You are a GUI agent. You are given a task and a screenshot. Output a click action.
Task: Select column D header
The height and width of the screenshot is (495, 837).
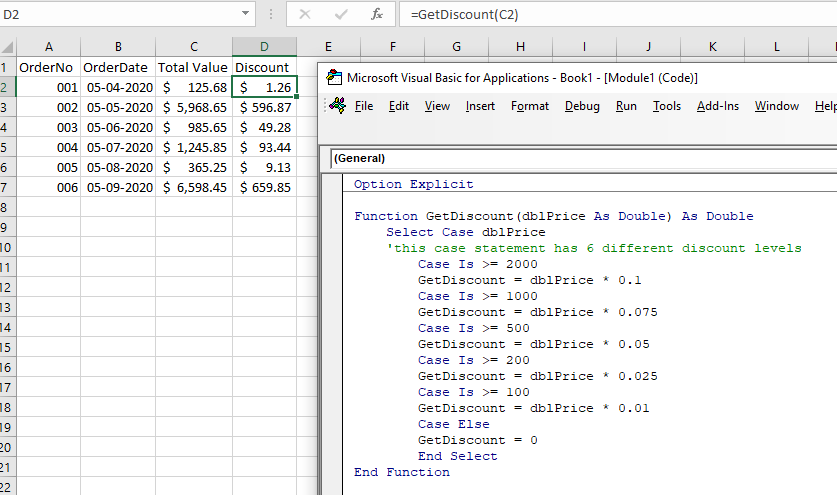coord(264,47)
